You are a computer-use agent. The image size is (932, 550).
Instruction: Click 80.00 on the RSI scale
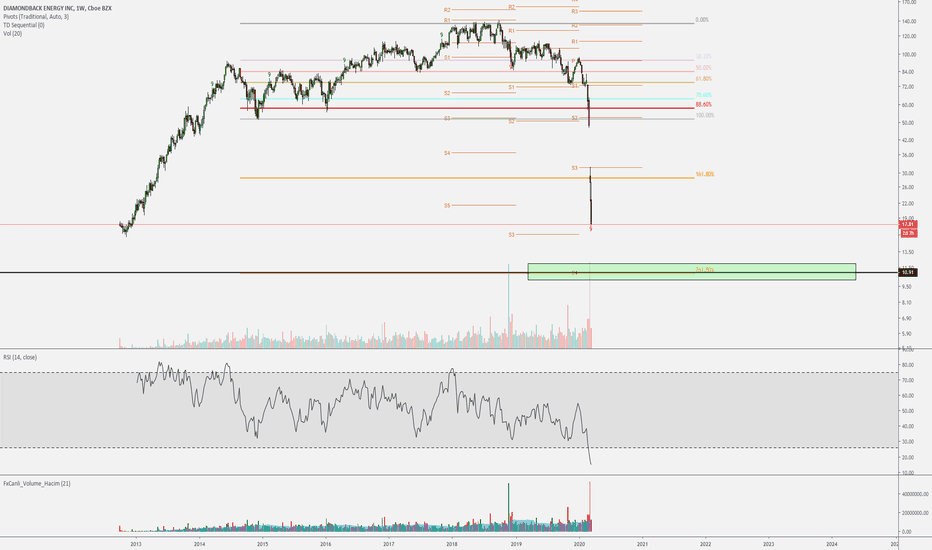click(908, 365)
